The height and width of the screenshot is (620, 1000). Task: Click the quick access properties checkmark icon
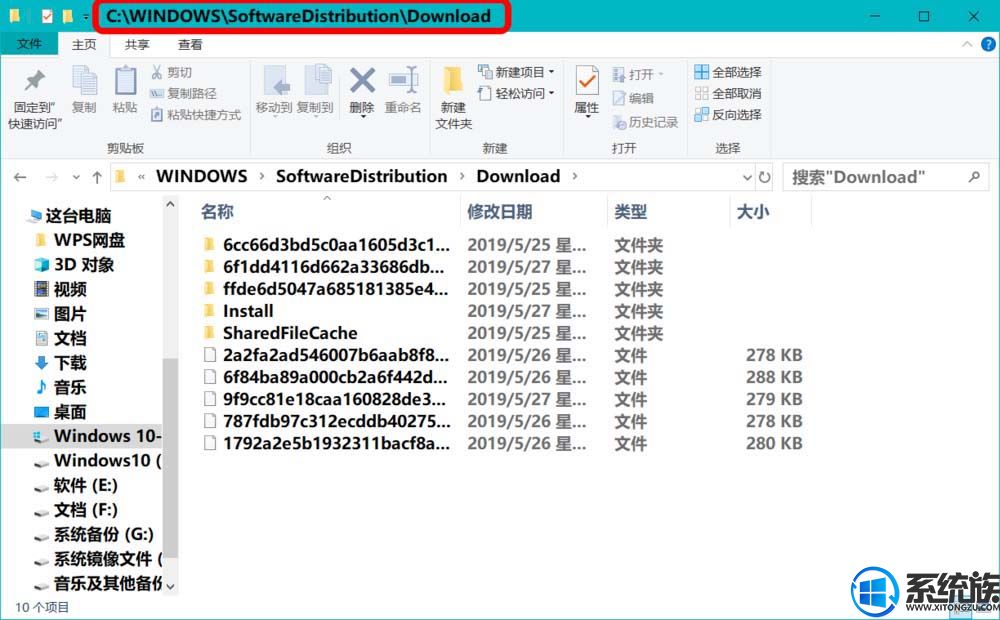(47, 16)
